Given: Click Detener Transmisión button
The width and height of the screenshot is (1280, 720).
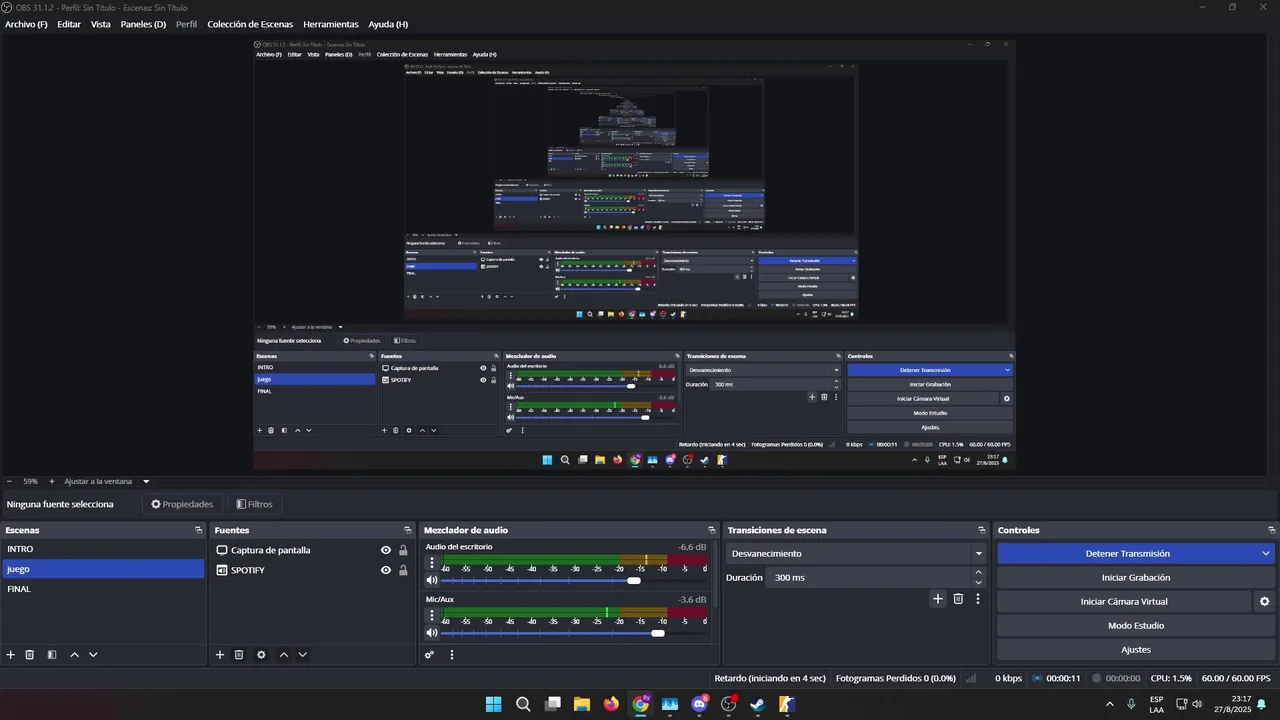Looking at the screenshot, I should coord(1127,554).
